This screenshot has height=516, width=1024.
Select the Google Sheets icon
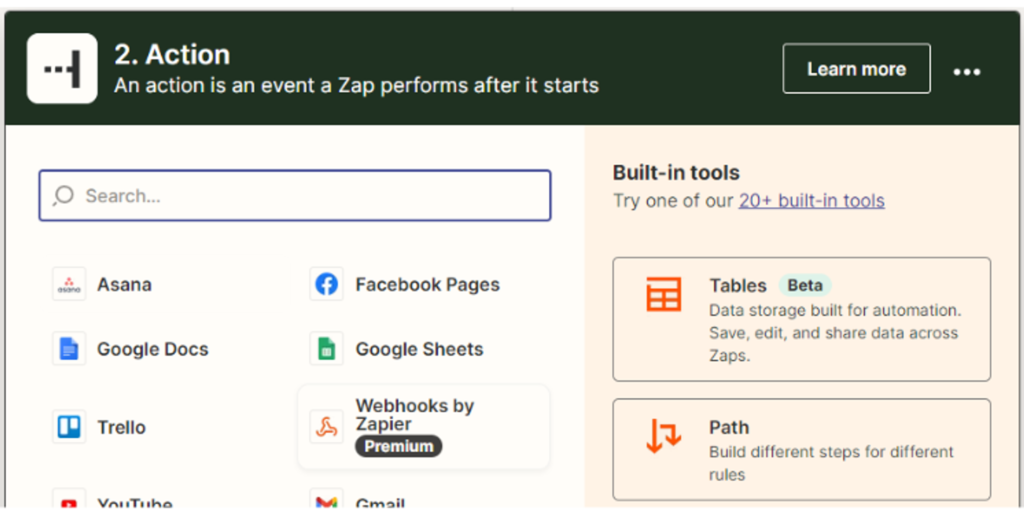coord(327,348)
